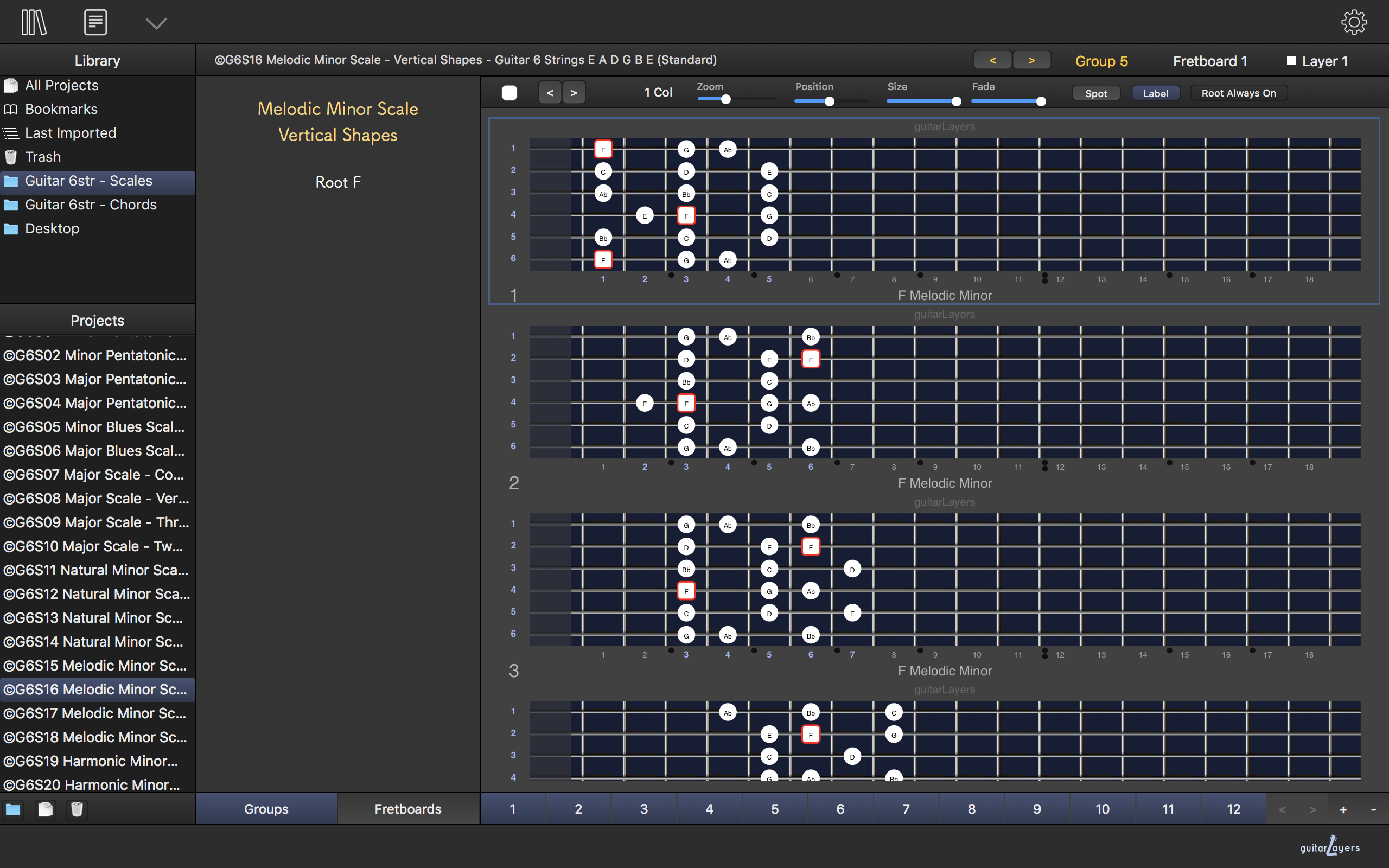Select the Groups tab
1389x868 pixels.
point(266,809)
